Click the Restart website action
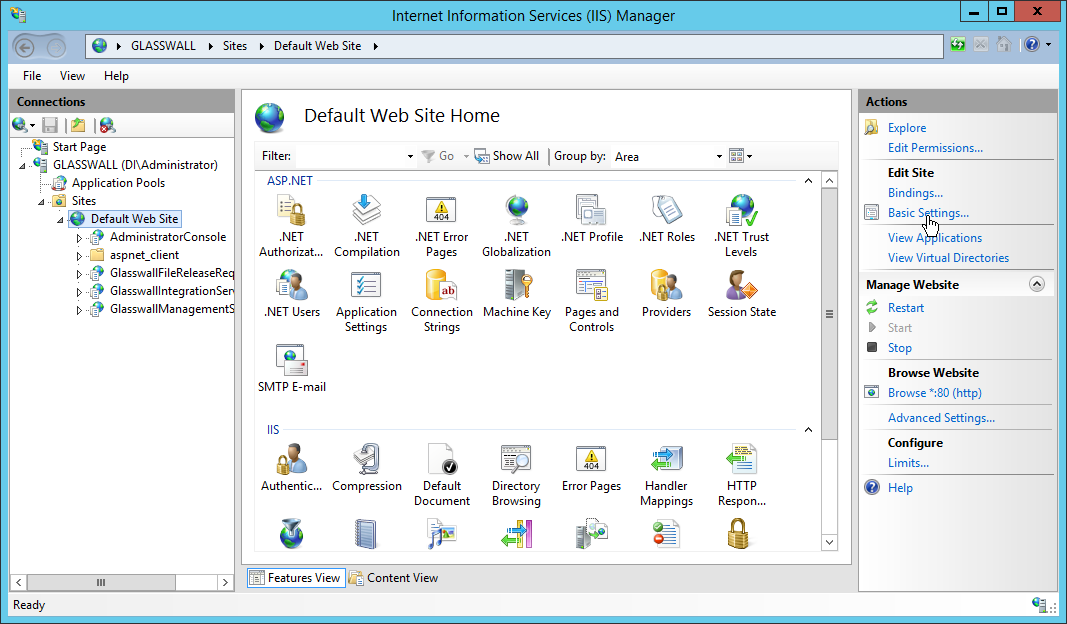 (x=905, y=308)
